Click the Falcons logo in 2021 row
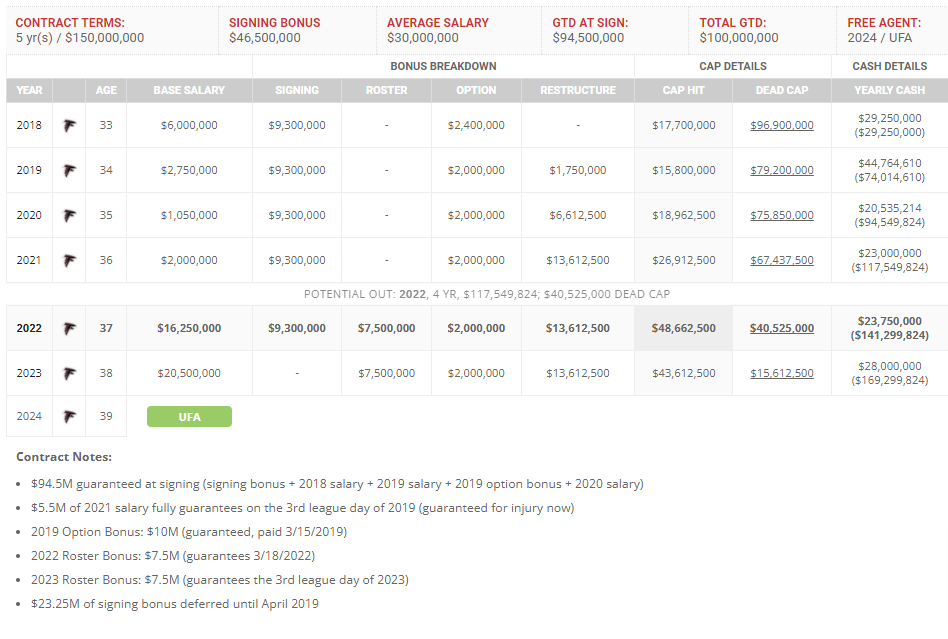The width and height of the screenshot is (948, 639). pos(70,261)
